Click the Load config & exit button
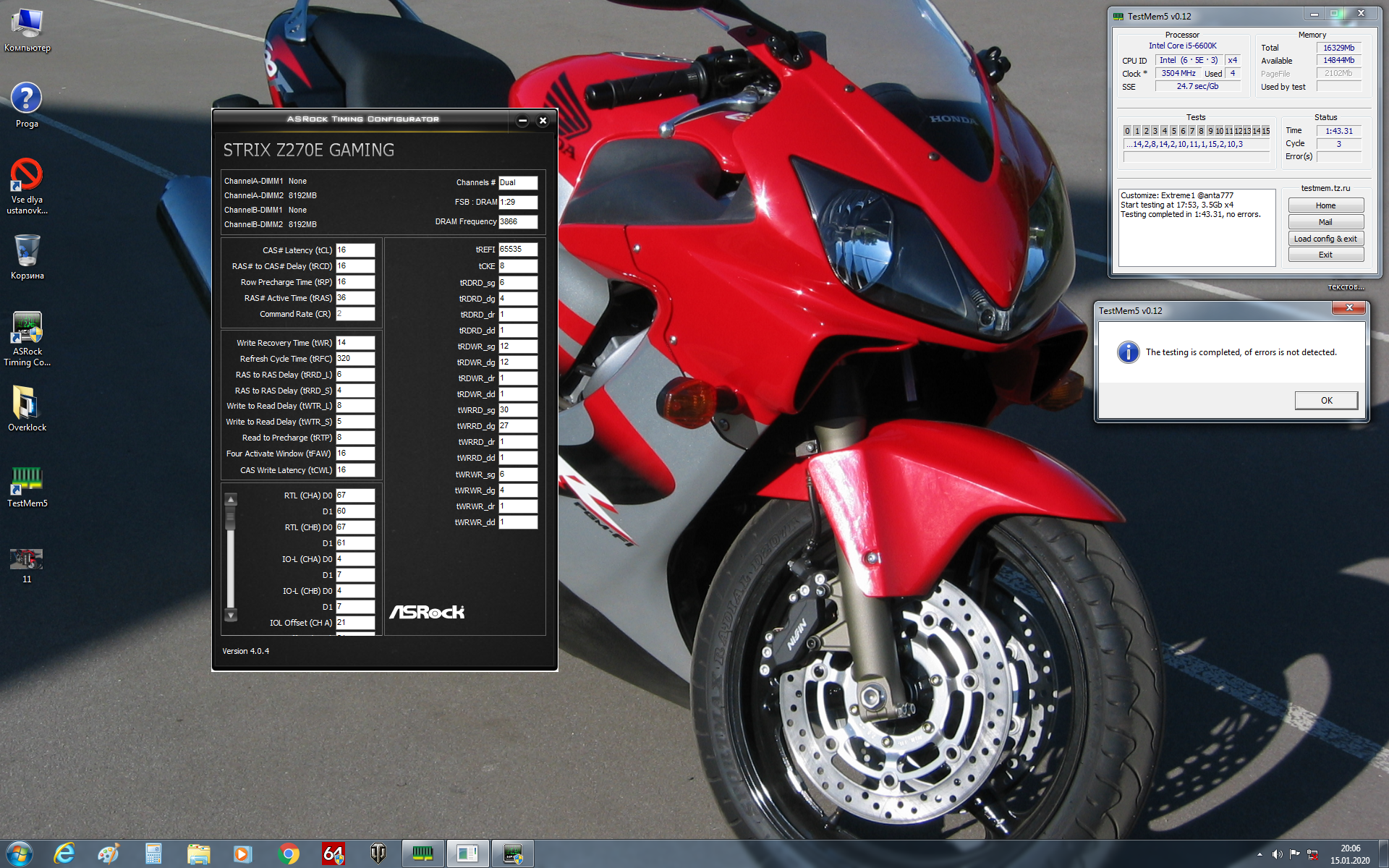This screenshot has width=1389, height=868. click(1325, 239)
